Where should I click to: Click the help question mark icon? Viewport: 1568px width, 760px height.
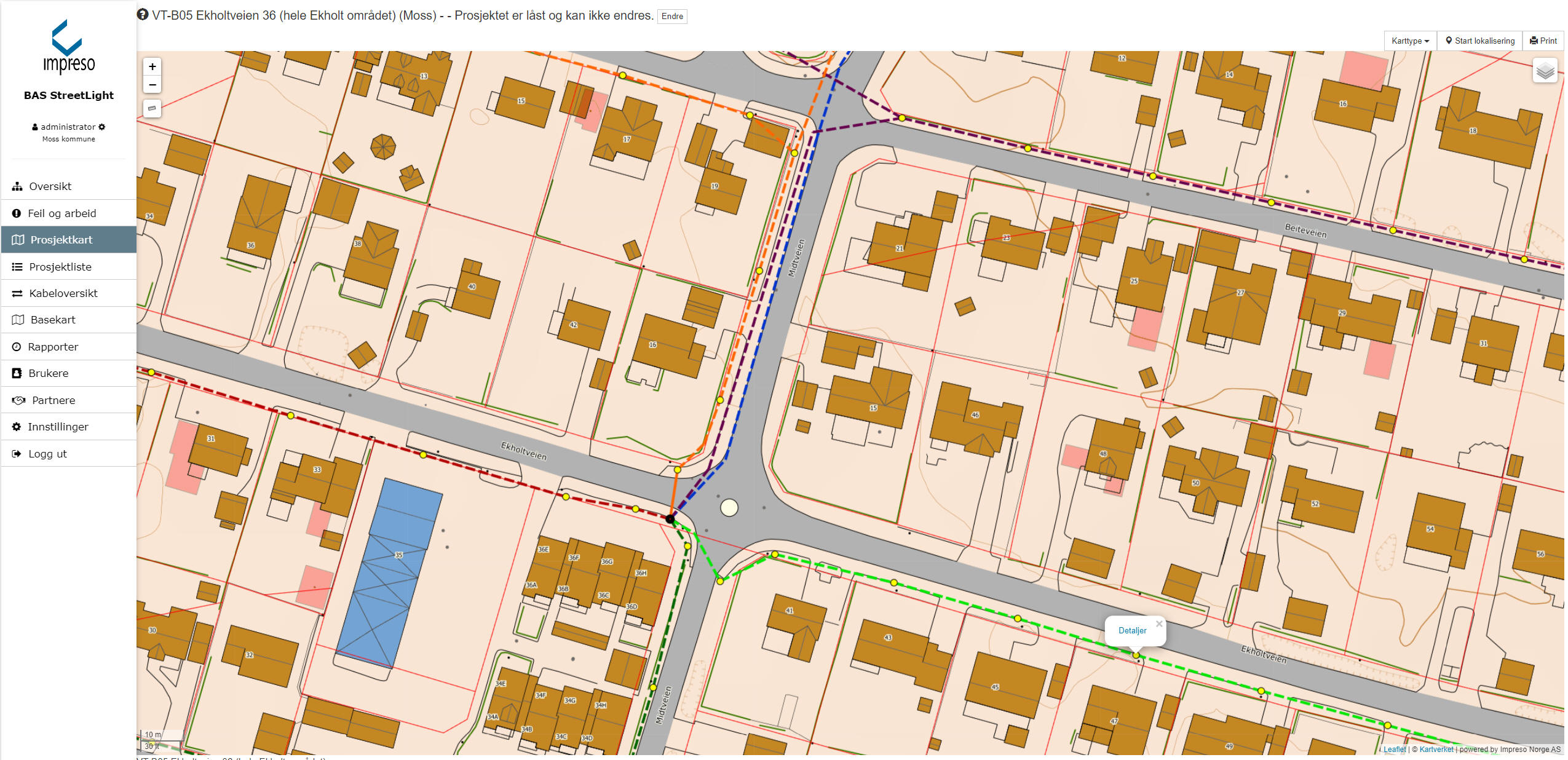point(143,15)
